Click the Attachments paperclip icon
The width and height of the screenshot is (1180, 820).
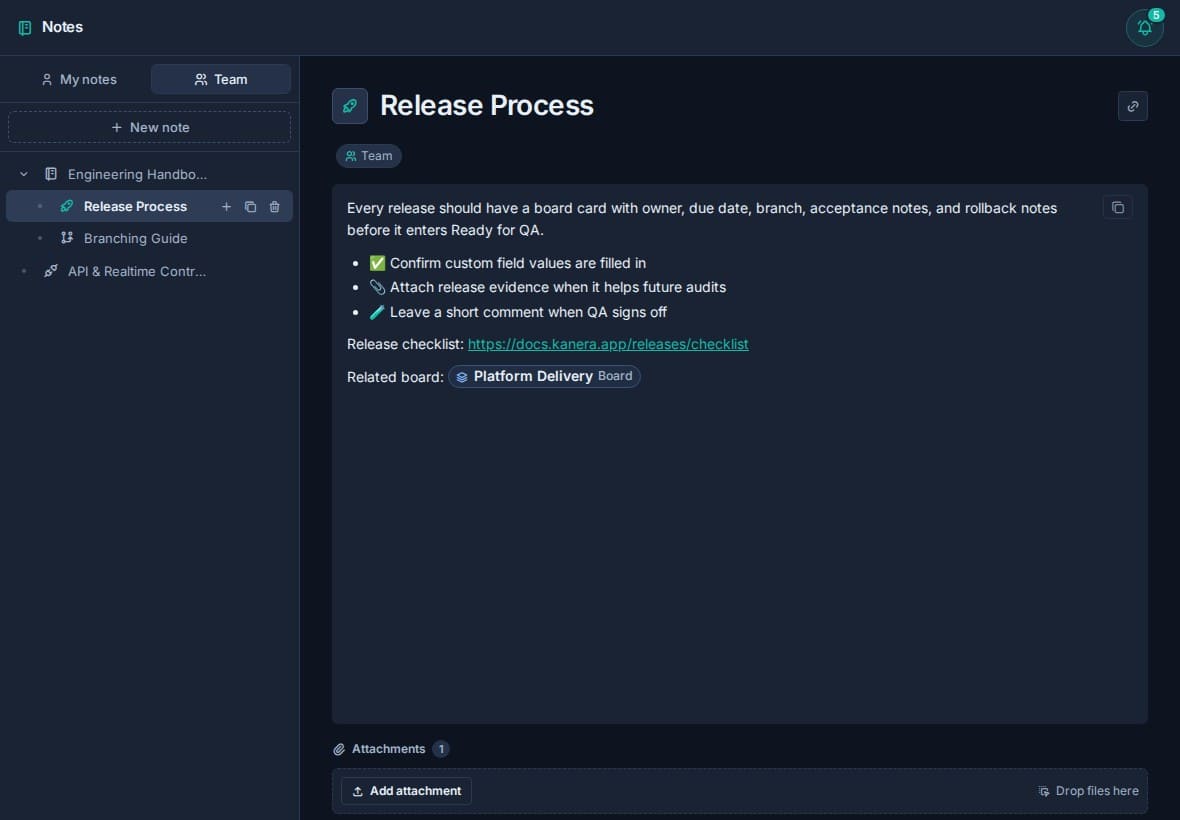pyautogui.click(x=339, y=749)
